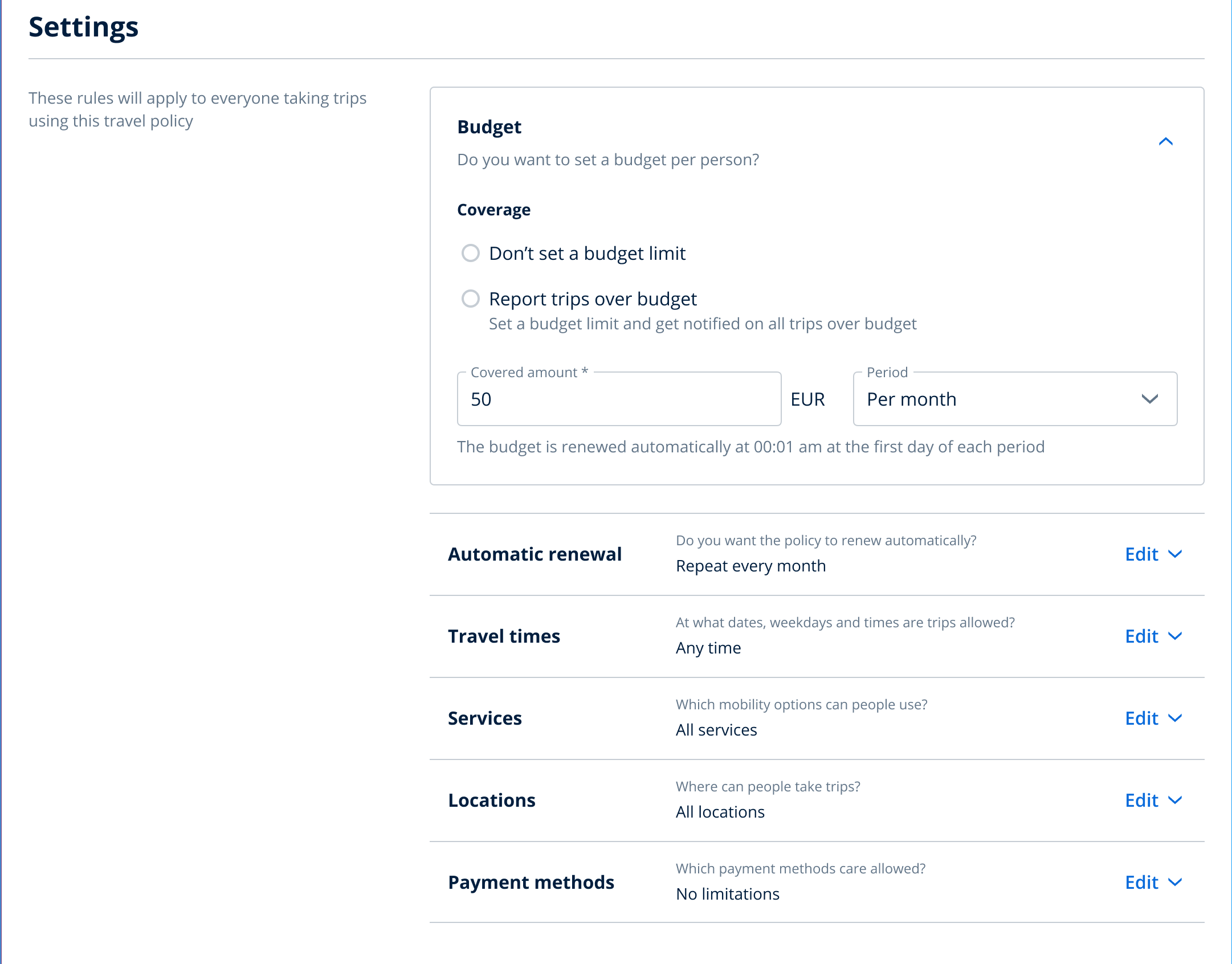This screenshot has height=964, width=1232.
Task: Expand the Locations section
Action: coord(1176,800)
